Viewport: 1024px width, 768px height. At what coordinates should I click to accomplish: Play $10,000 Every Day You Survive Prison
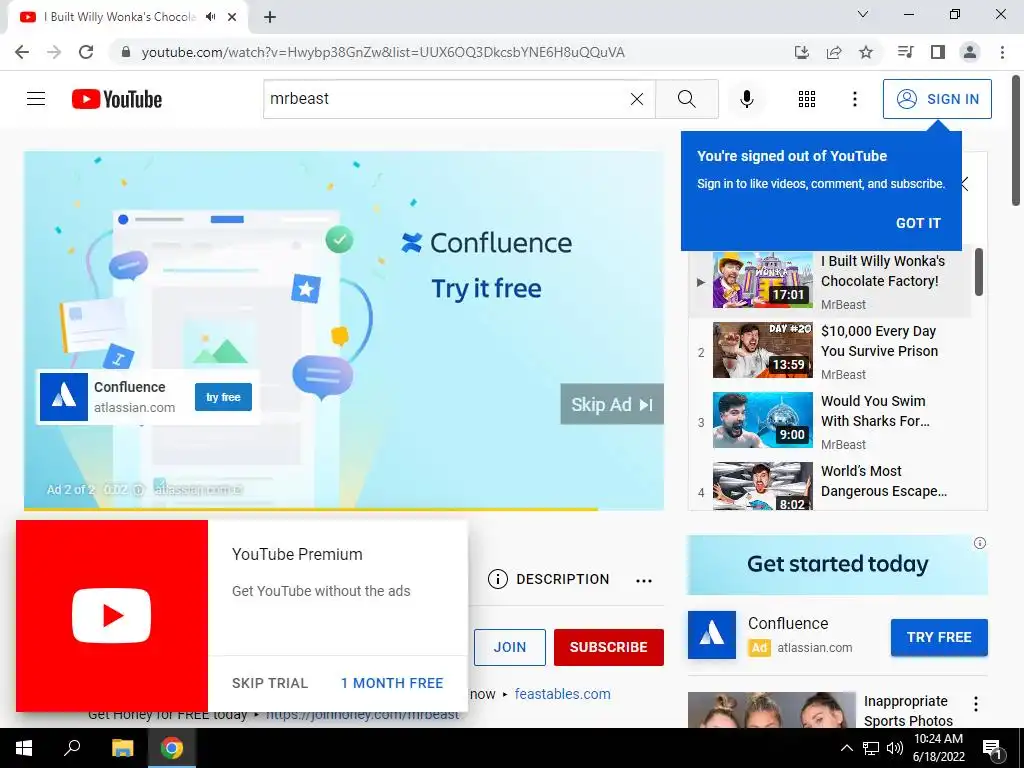click(829, 351)
